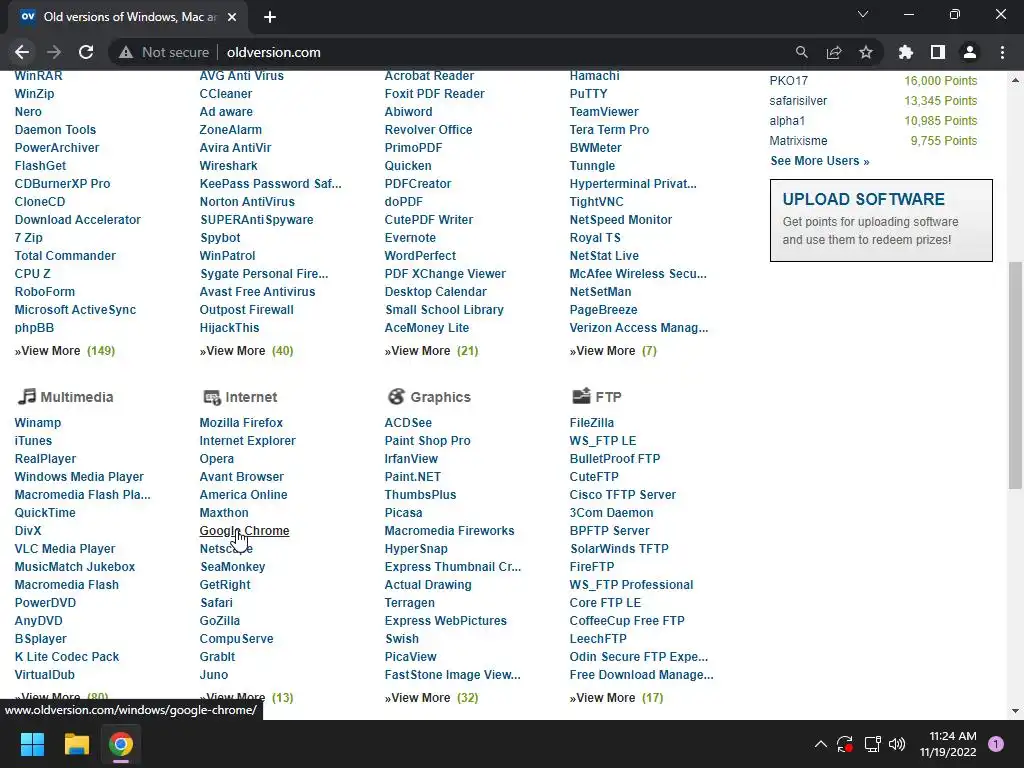The width and height of the screenshot is (1024, 768).
Task: Close the Old versions of Windows tab
Action: click(x=232, y=17)
